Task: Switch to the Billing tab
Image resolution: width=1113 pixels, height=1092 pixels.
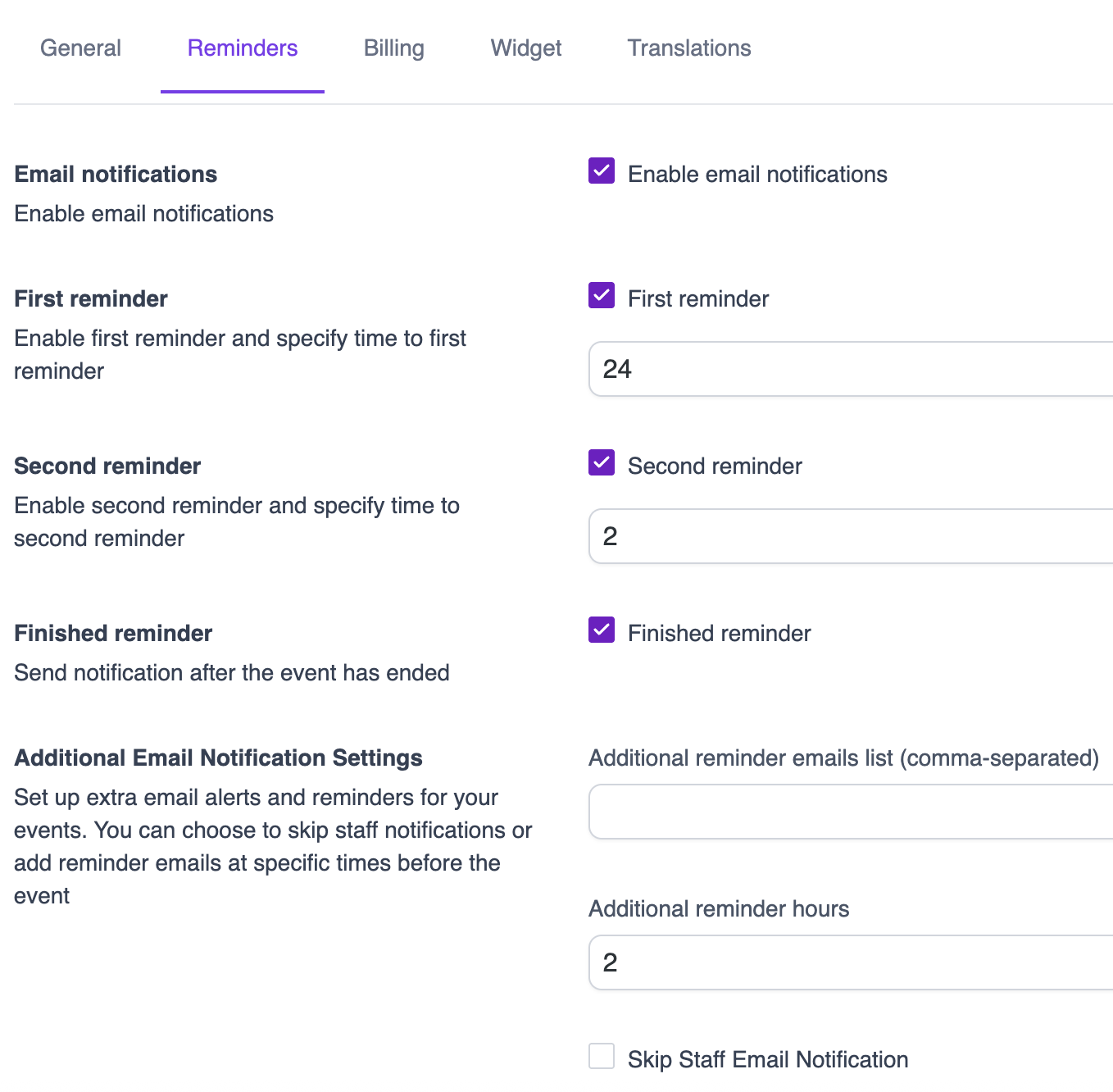Action: tap(393, 48)
